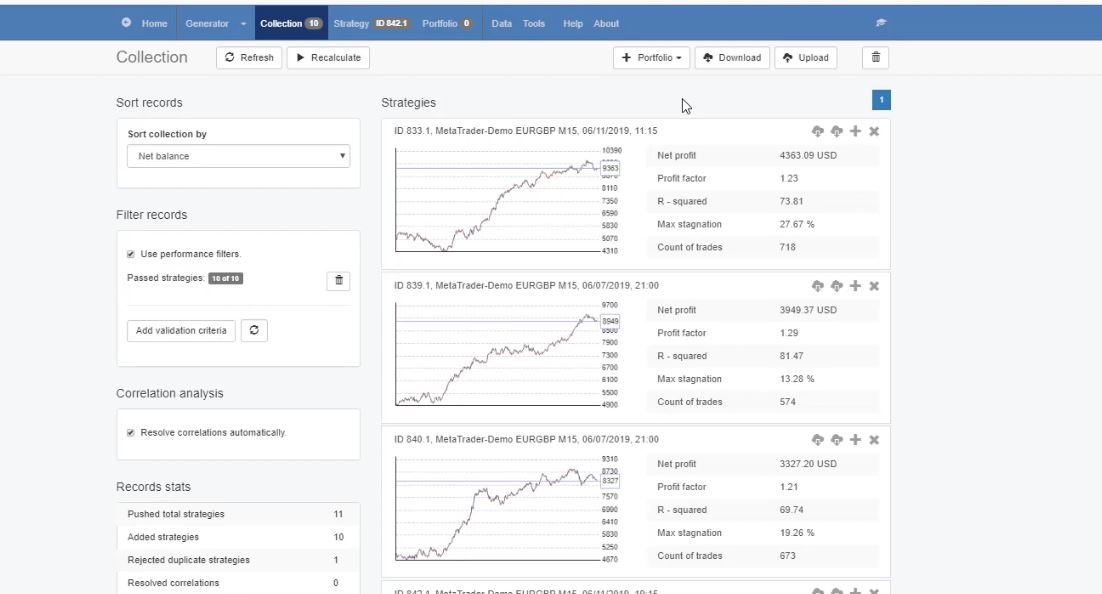Add strategy ID 833.1 to portfolio via its plus icon

(853, 130)
